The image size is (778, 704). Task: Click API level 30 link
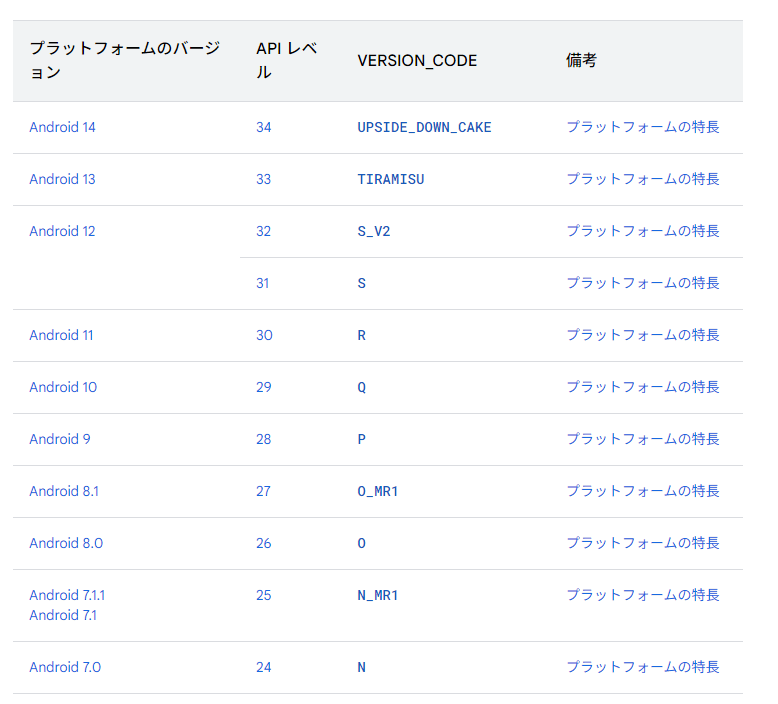pyautogui.click(x=264, y=335)
